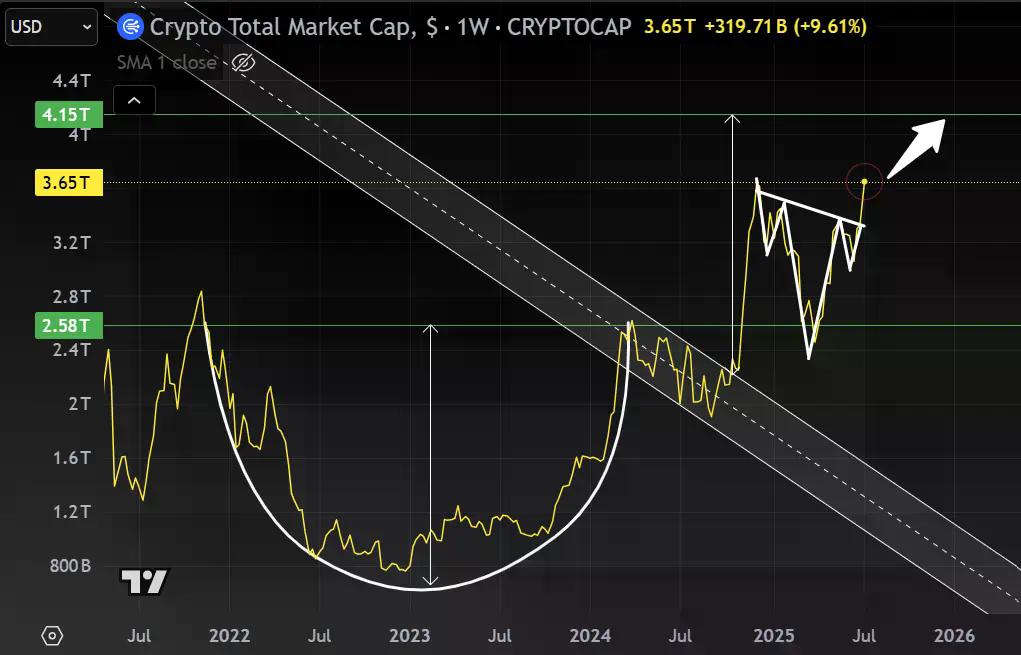The width and height of the screenshot is (1021, 655).
Task: Click the Crypto Total Market Cap symbol logo
Action: (130, 27)
